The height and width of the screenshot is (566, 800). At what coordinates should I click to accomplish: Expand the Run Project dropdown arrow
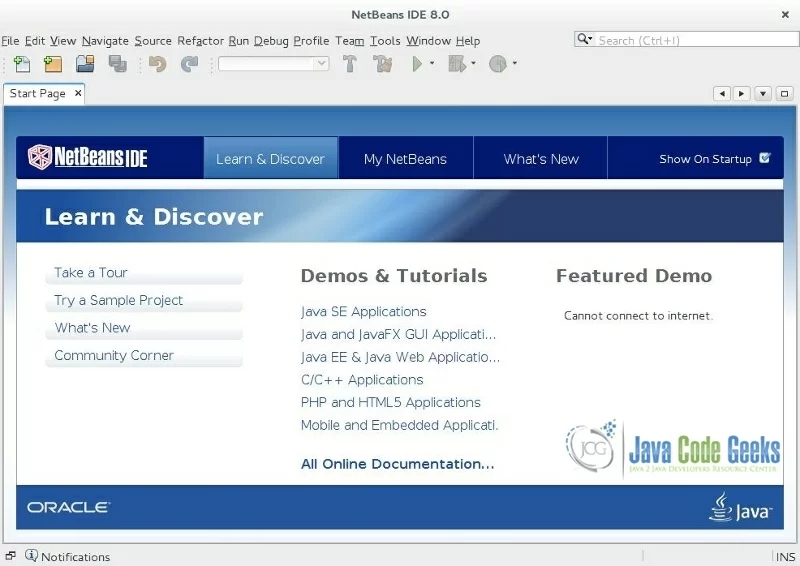click(x=432, y=63)
